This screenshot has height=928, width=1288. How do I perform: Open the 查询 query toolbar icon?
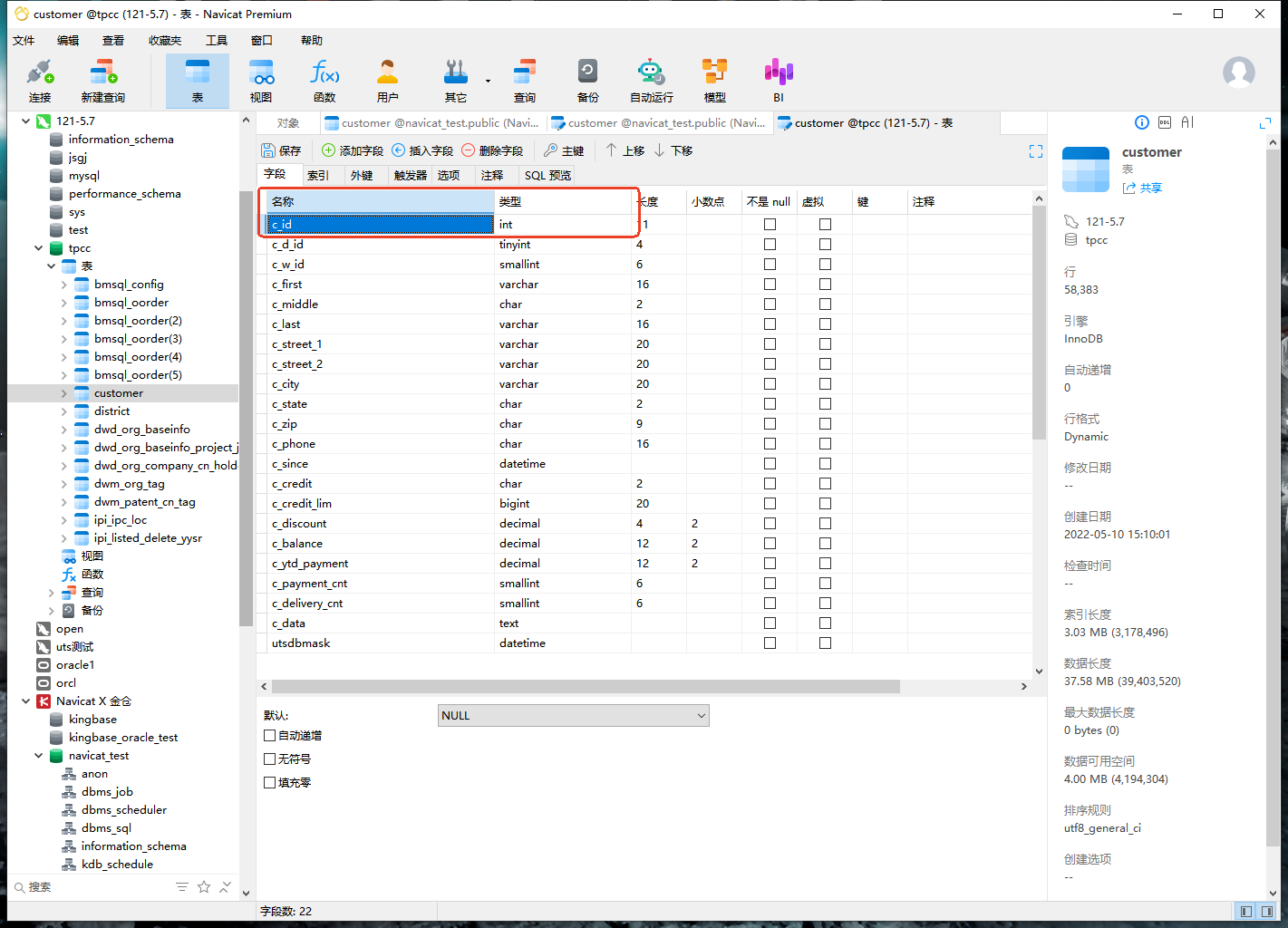(x=525, y=81)
